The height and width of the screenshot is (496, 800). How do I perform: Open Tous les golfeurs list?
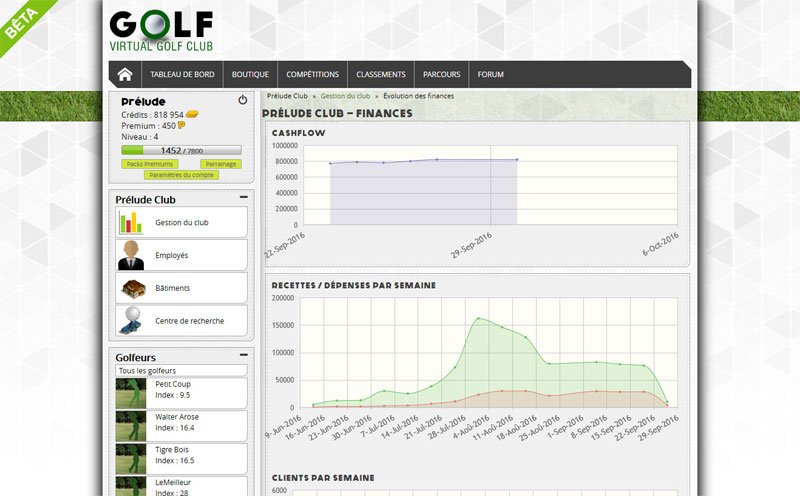(x=181, y=370)
